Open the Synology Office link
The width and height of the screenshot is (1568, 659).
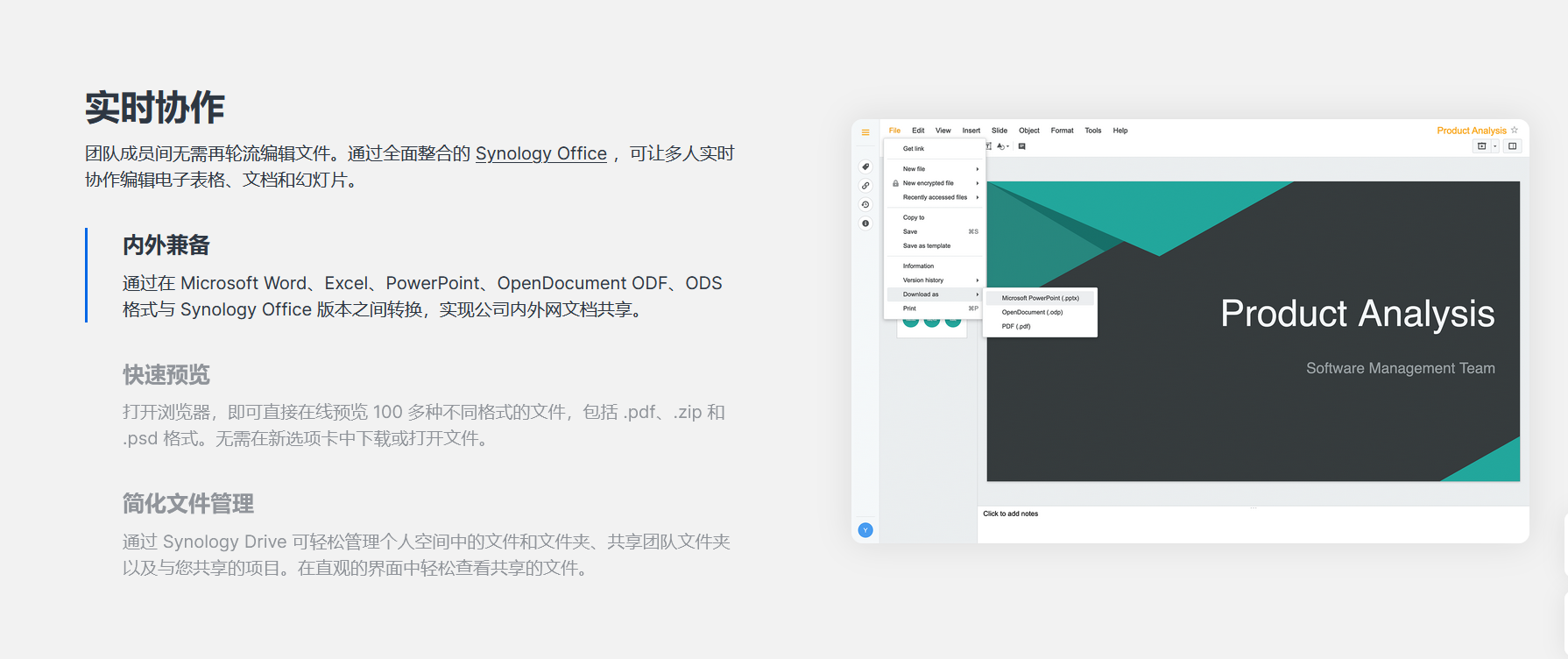[540, 153]
